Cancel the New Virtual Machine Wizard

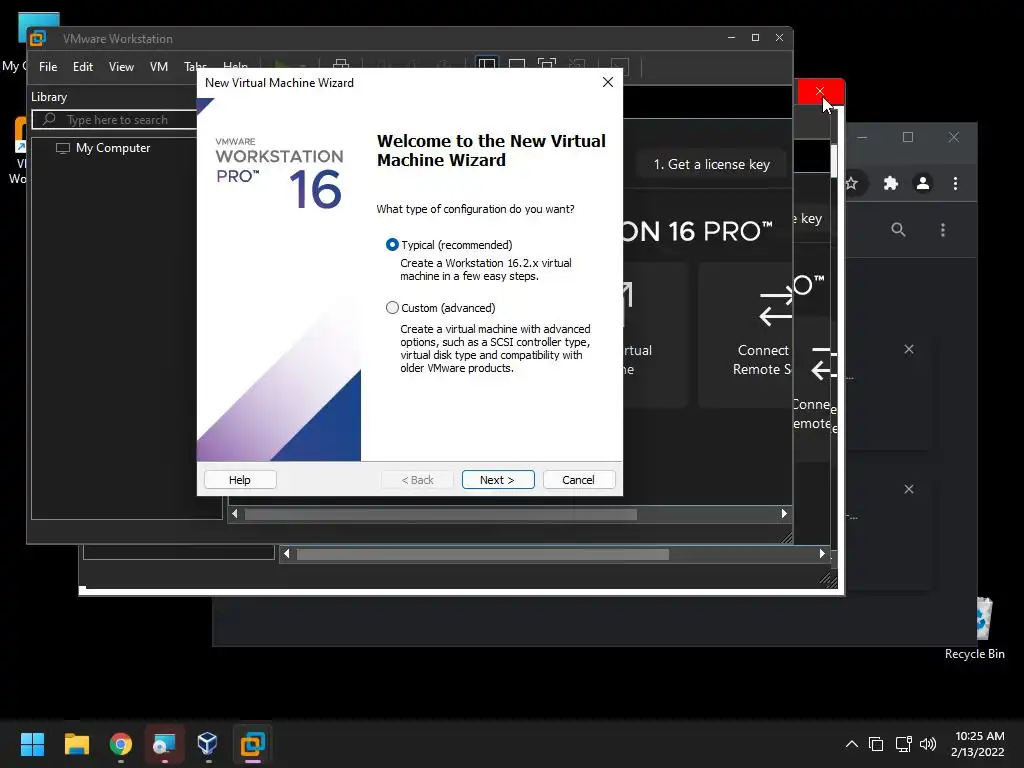[579, 480]
